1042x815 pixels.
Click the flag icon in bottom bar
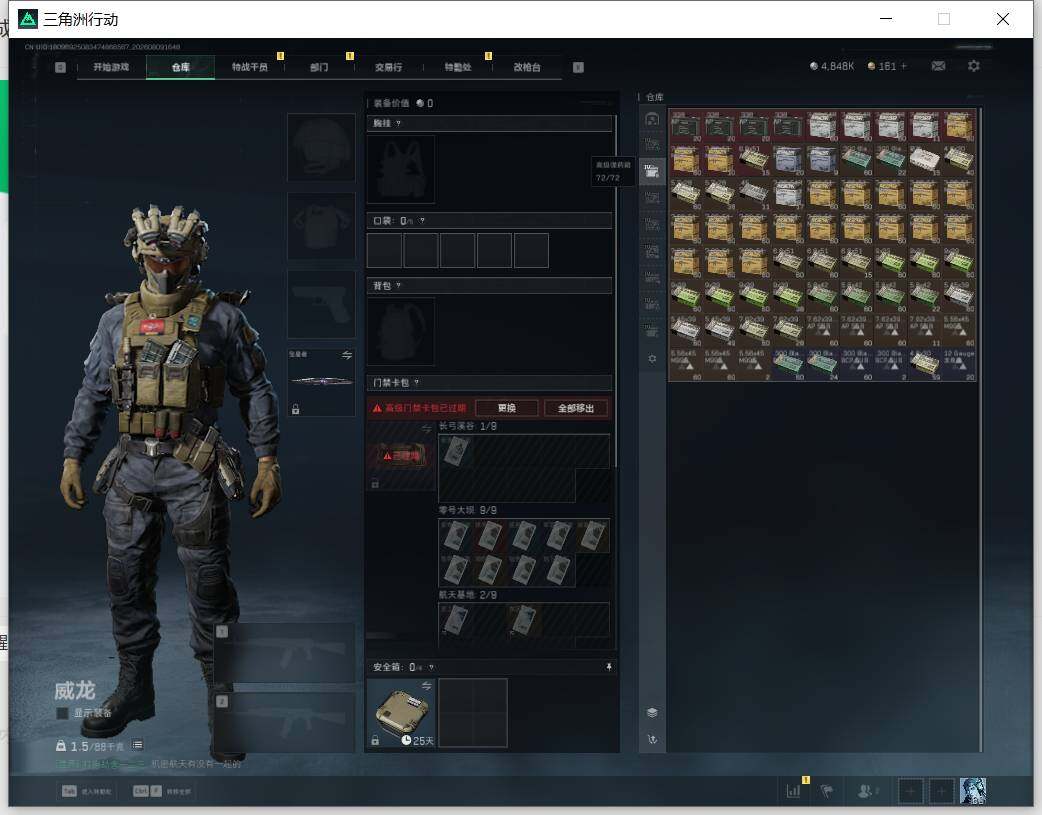[827, 790]
